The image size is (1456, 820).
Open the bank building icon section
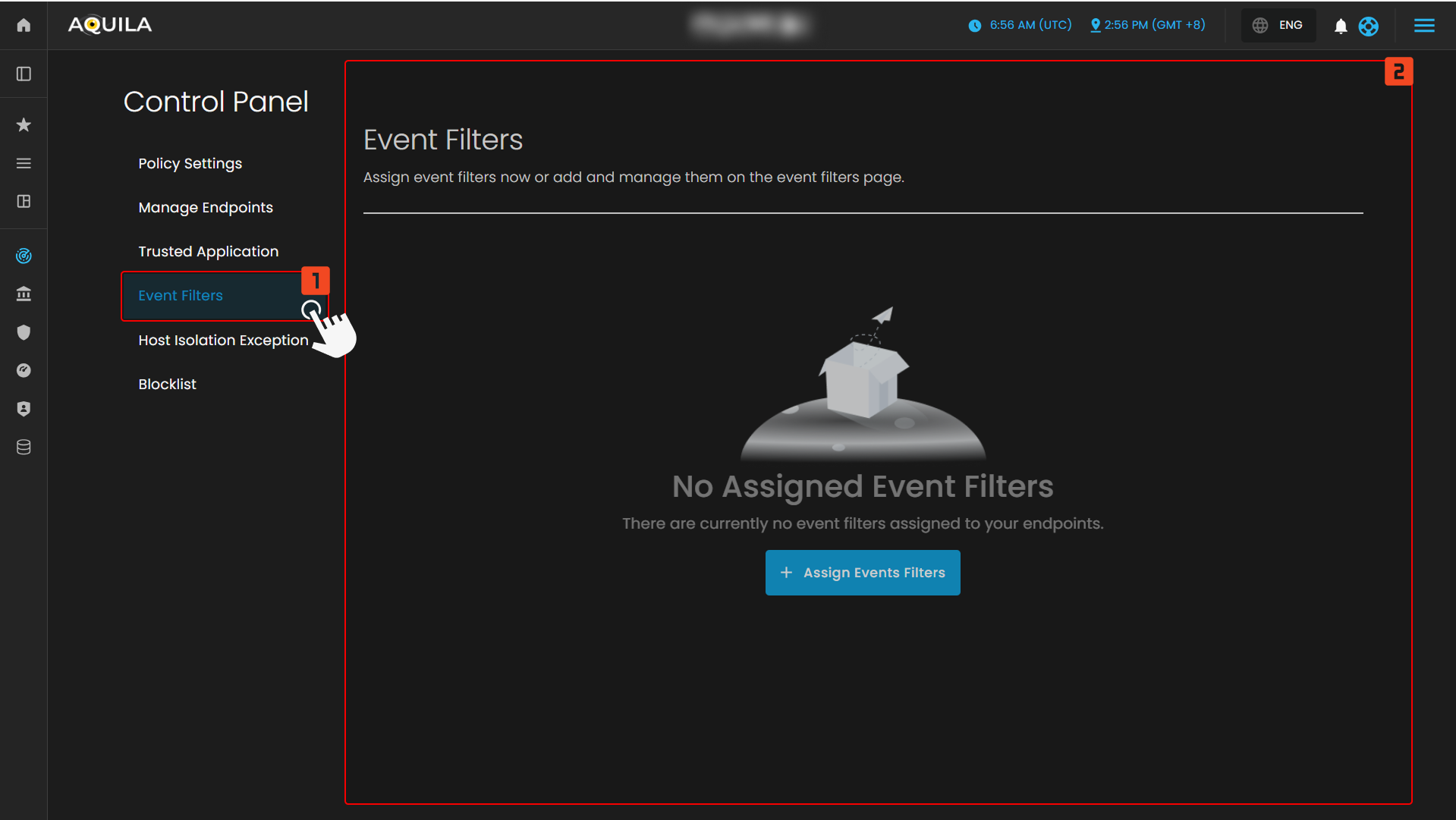[x=24, y=294]
